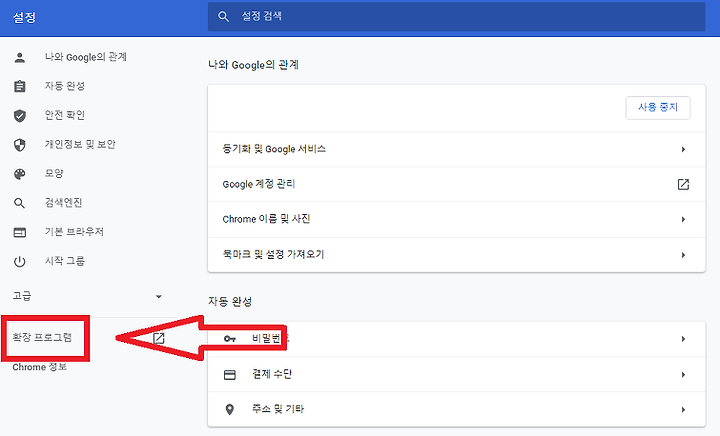The height and width of the screenshot is (436, 720).
Task: Click the 자동 완성 section heading
Action: click(x=230, y=302)
